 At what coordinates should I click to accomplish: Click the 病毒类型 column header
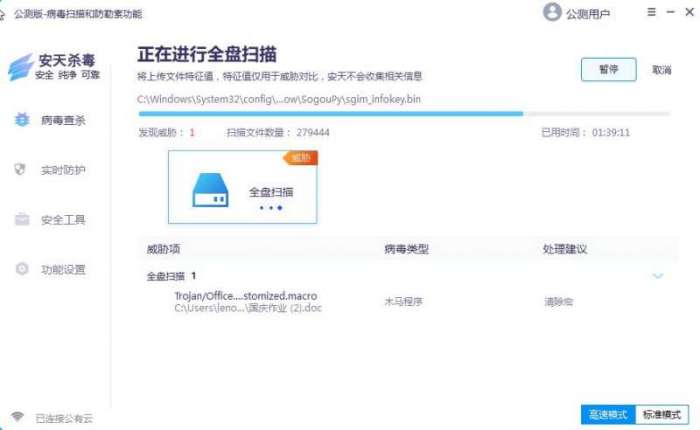pos(406,249)
